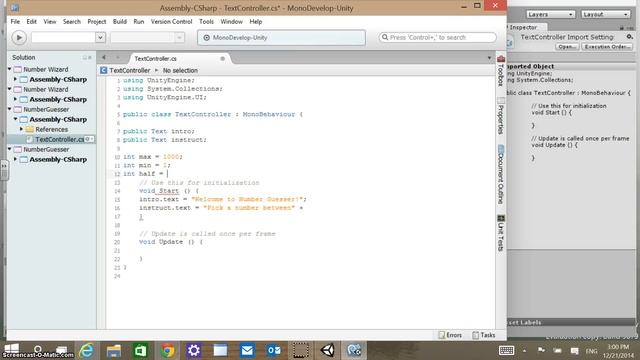Click the 'void Update ()' code line
This screenshot has height=360, width=640.
(x=171, y=242)
